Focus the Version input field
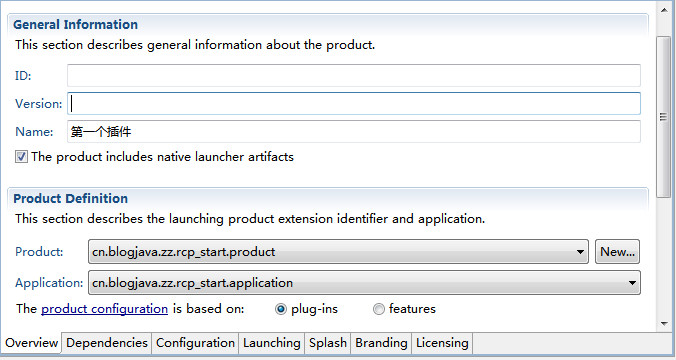The image size is (676, 360). tap(354, 103)
